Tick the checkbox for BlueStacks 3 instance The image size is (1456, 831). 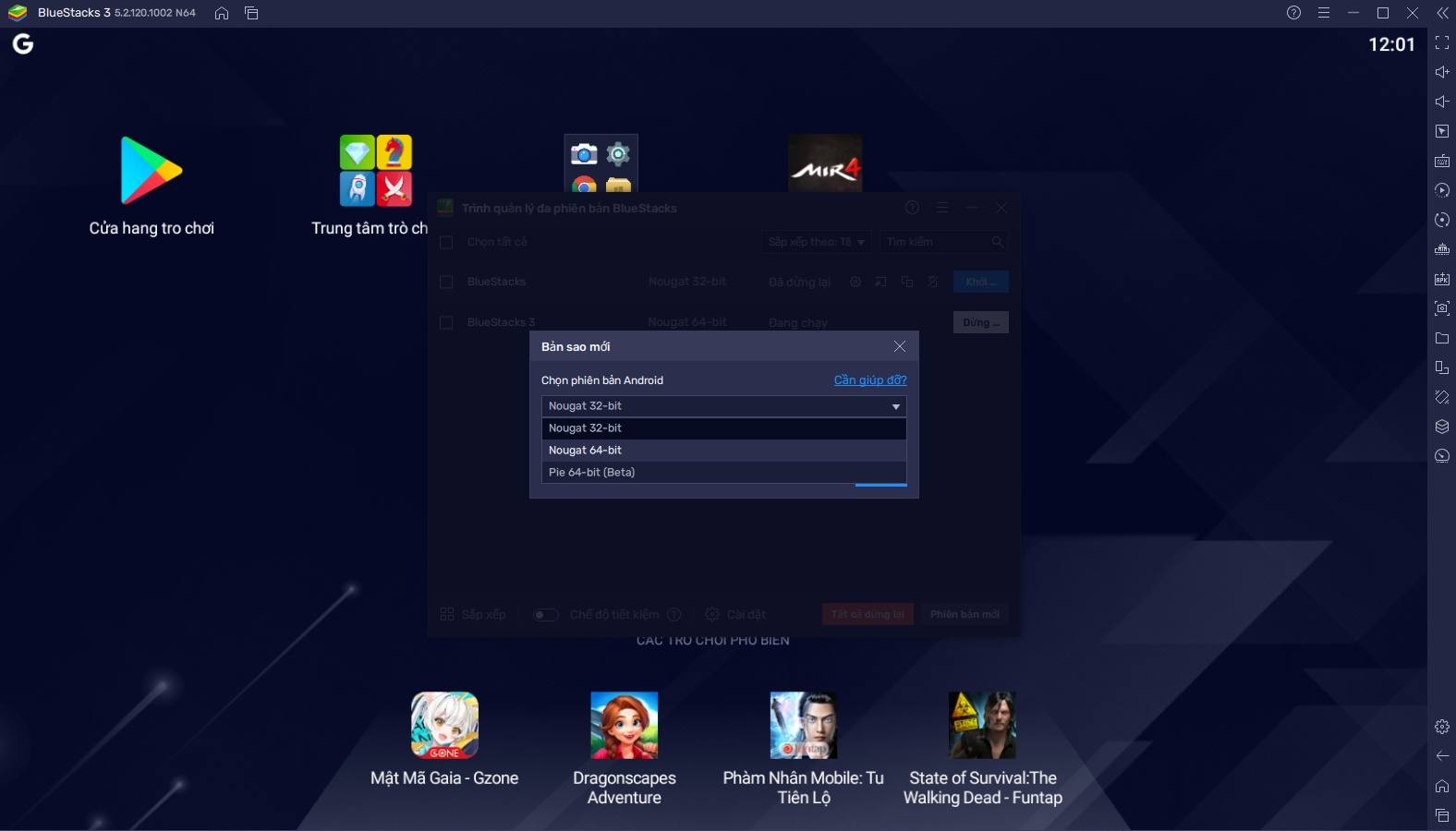pos(446,322)
